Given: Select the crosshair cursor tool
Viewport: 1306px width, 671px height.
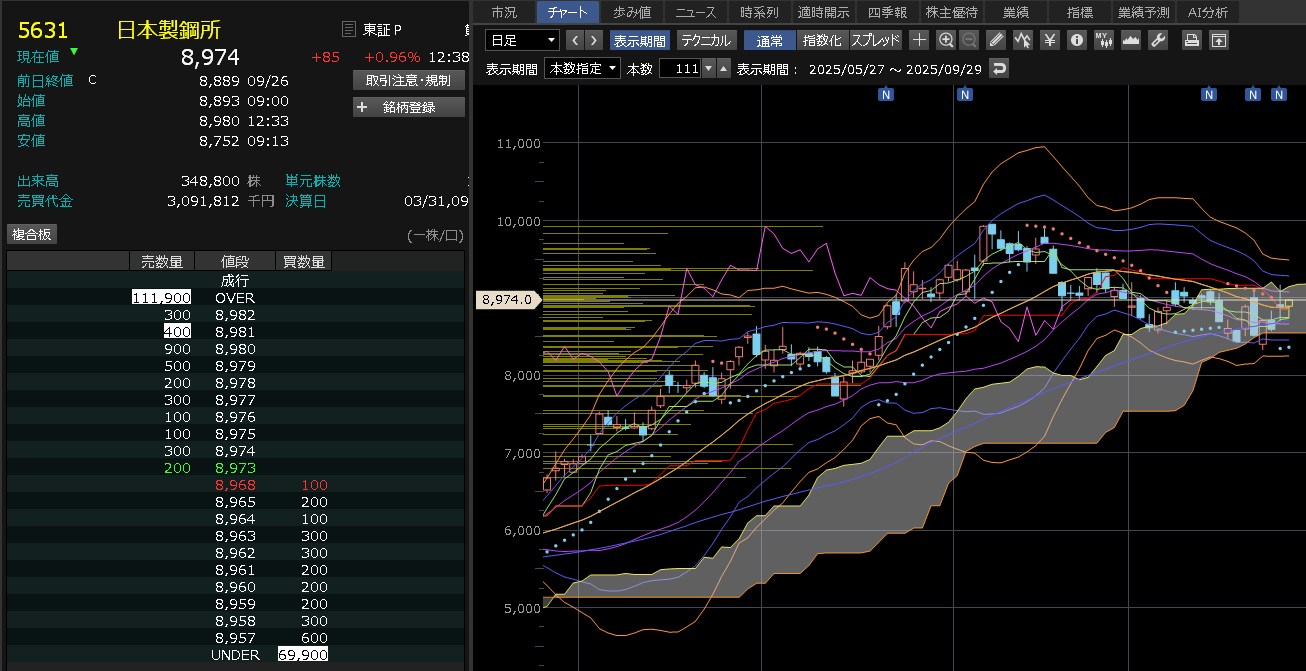Looking at the screenshot, I should point(919,40).
